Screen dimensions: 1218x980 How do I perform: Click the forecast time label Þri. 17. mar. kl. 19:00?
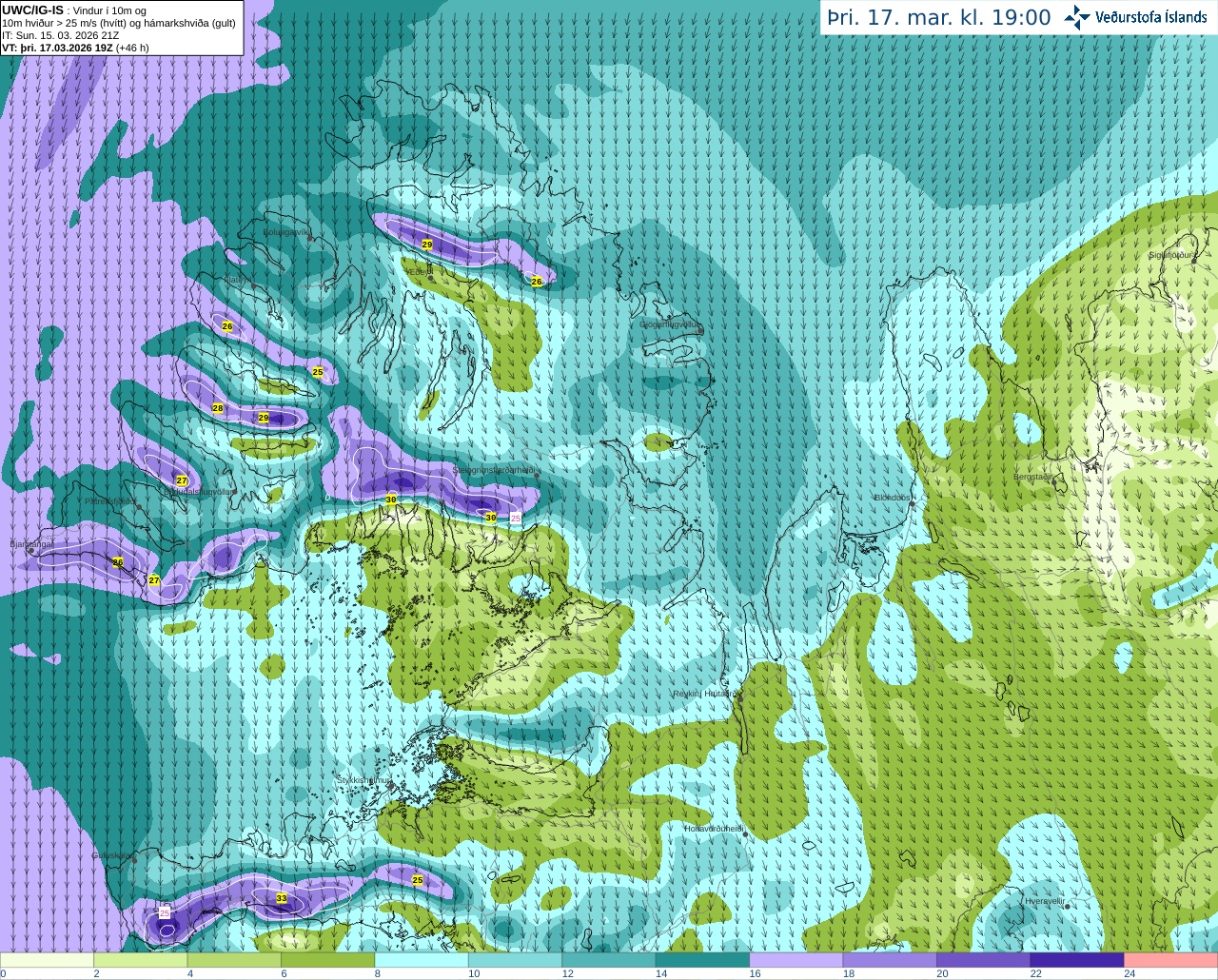938,17
